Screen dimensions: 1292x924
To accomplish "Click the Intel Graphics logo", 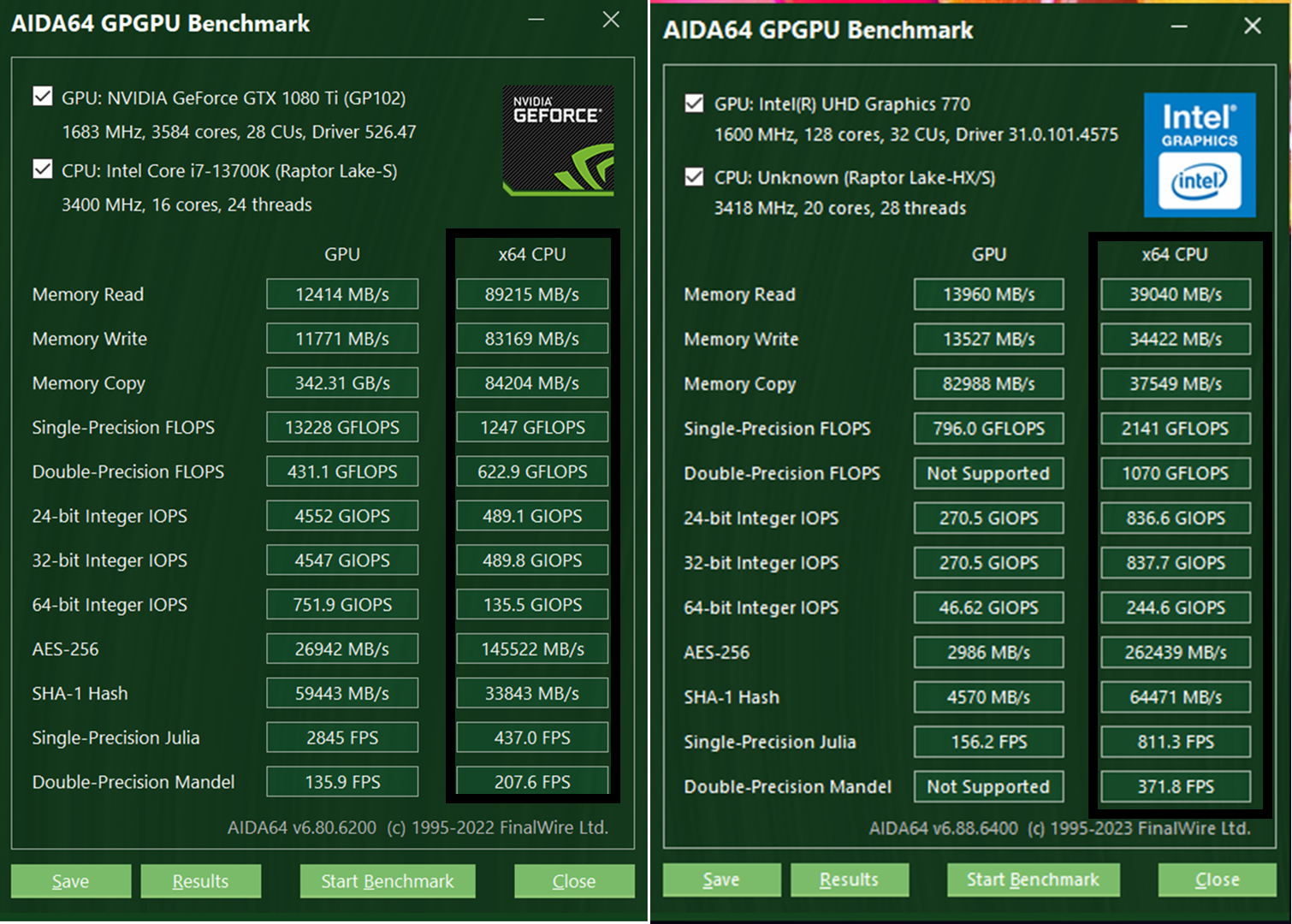I will (x=1200, y=155).
